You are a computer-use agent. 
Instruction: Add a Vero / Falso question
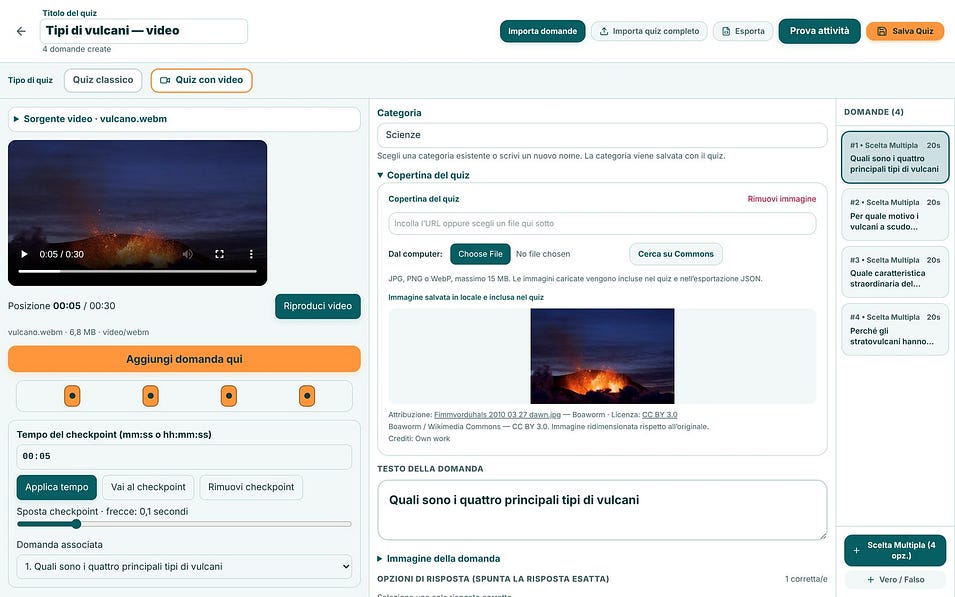pos(895,580)
